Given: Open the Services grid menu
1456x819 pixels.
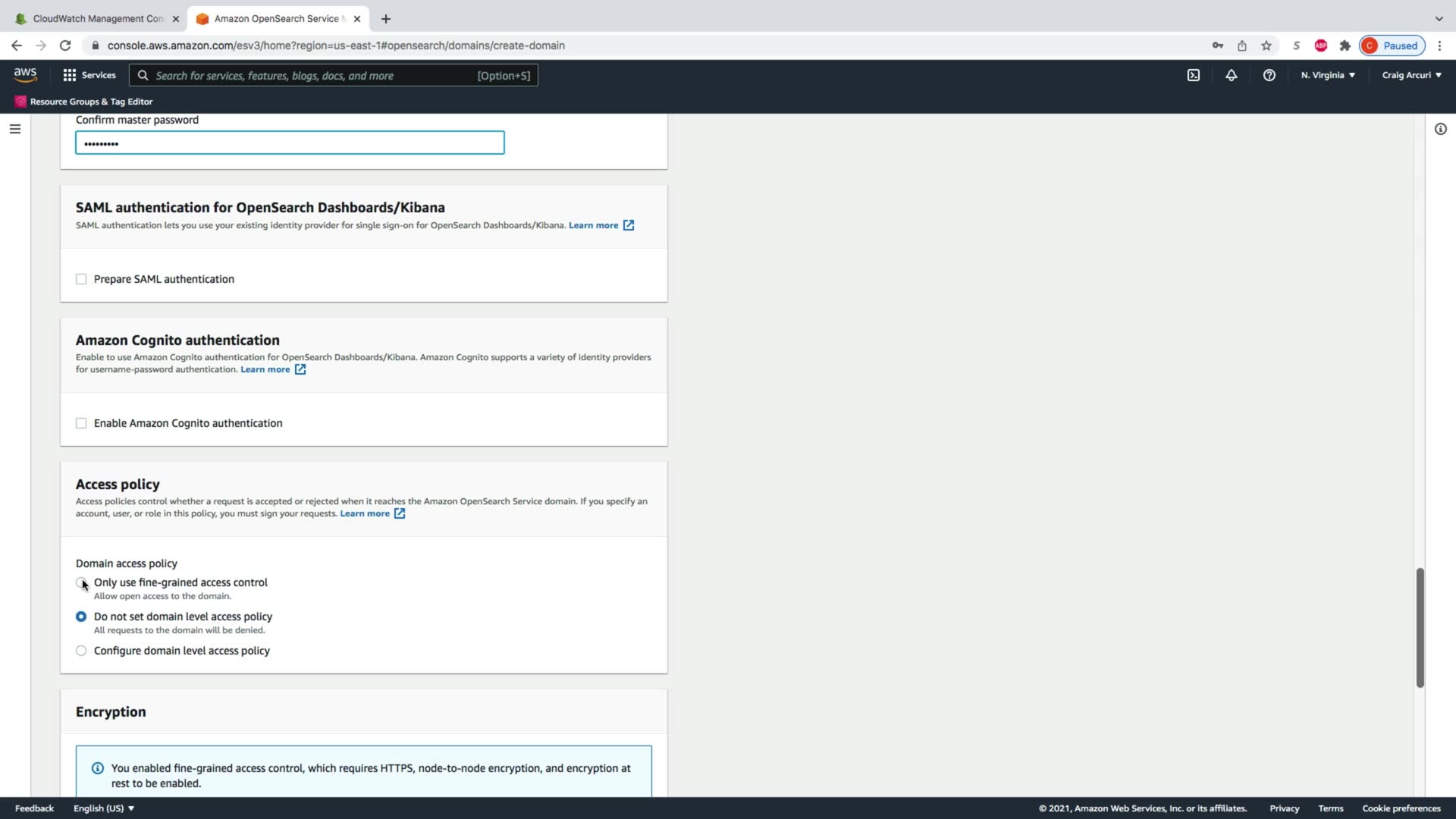Looking at the screenshot, I should pos(89,75).
